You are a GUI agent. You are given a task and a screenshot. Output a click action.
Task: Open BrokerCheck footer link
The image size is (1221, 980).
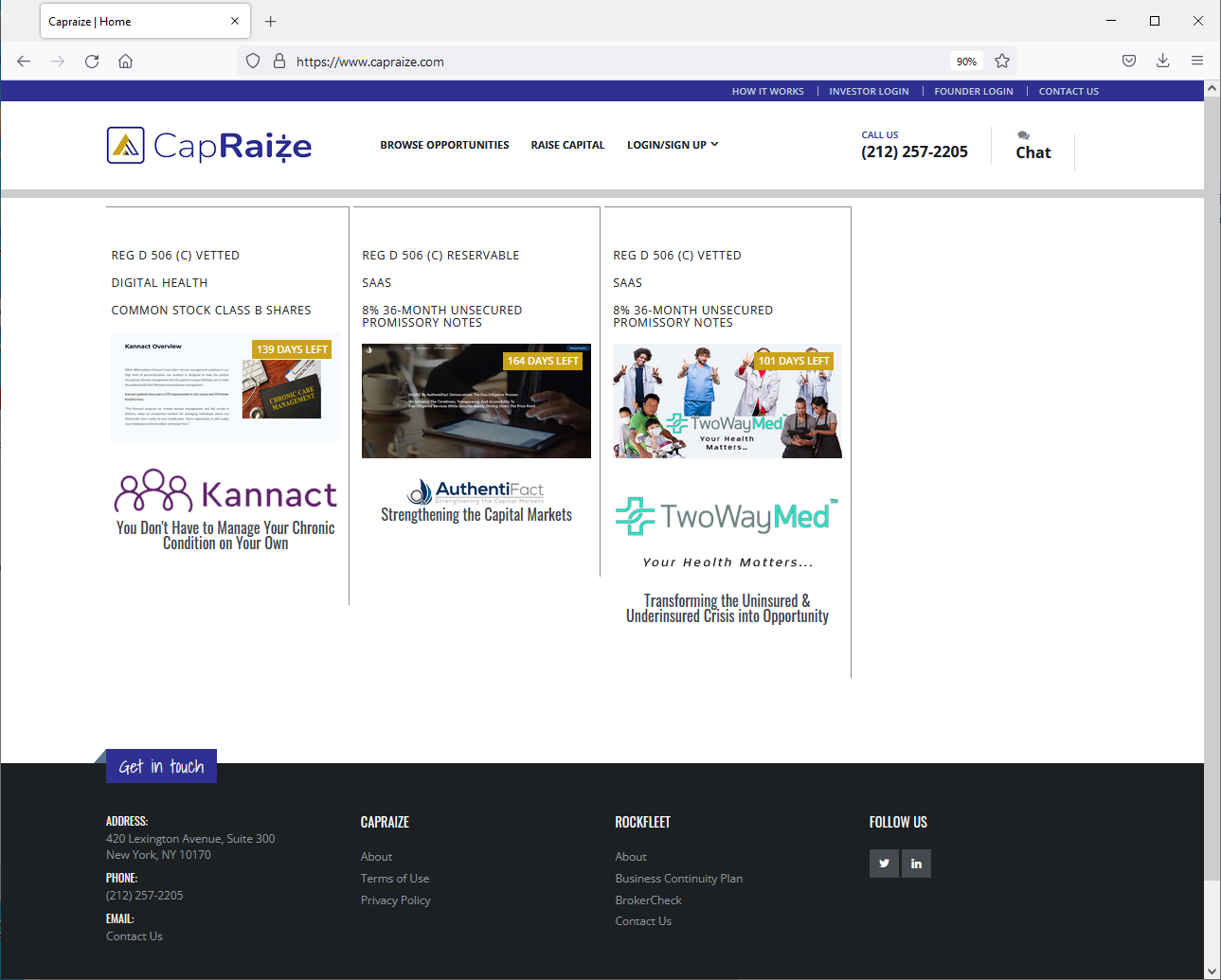tap(649, 900)
